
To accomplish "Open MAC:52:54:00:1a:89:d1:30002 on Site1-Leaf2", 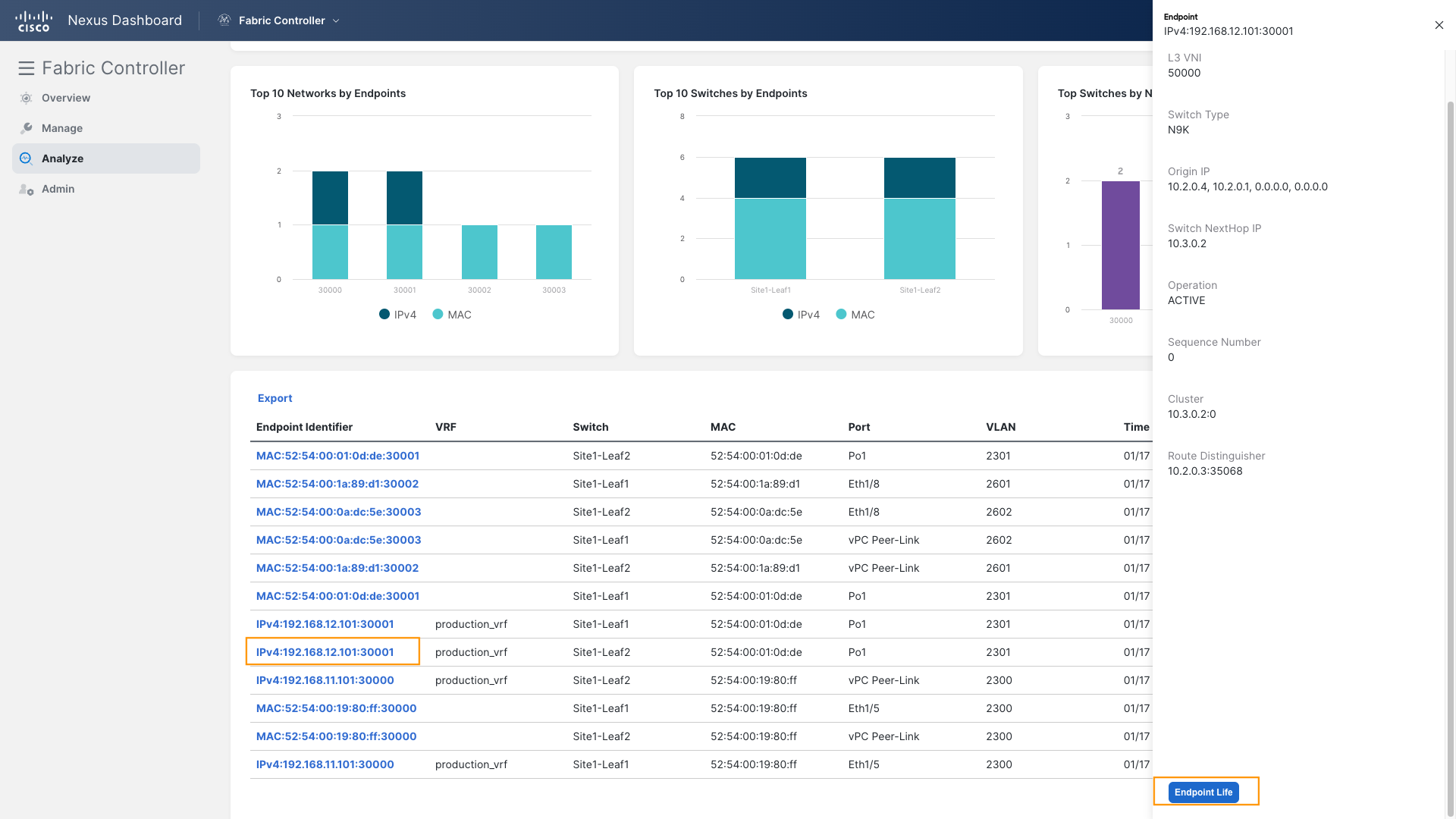I will click(x=337, y=568).
